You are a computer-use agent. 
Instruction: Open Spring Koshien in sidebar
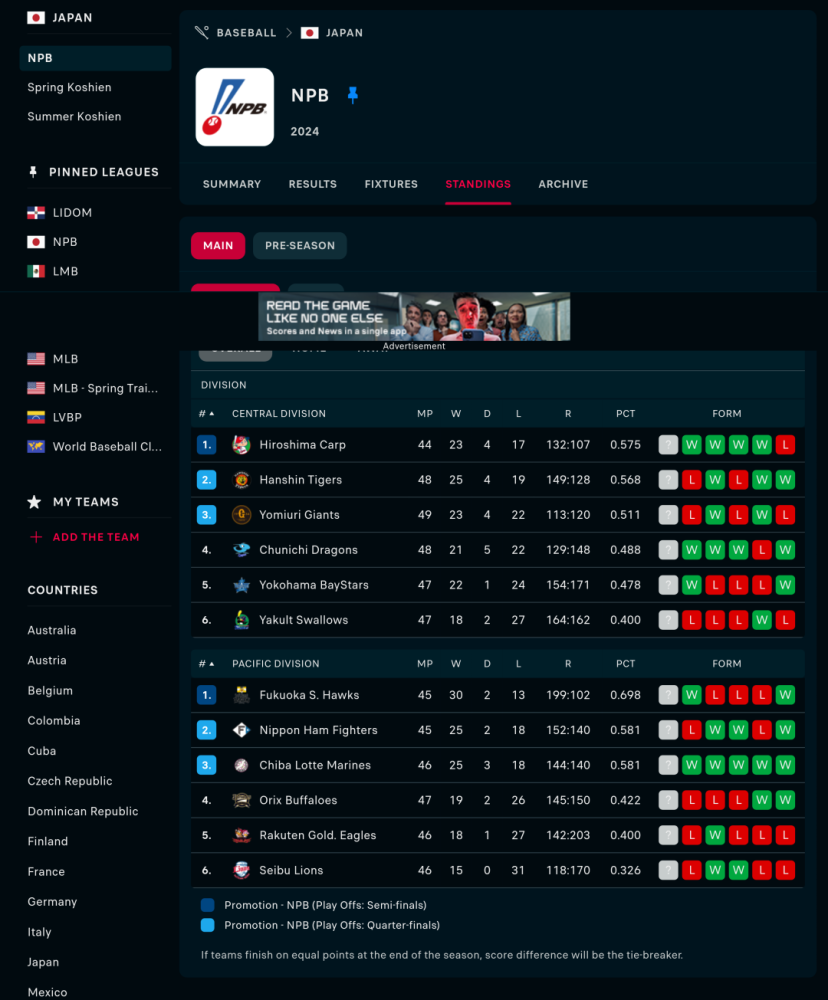[x=70, y=87]
